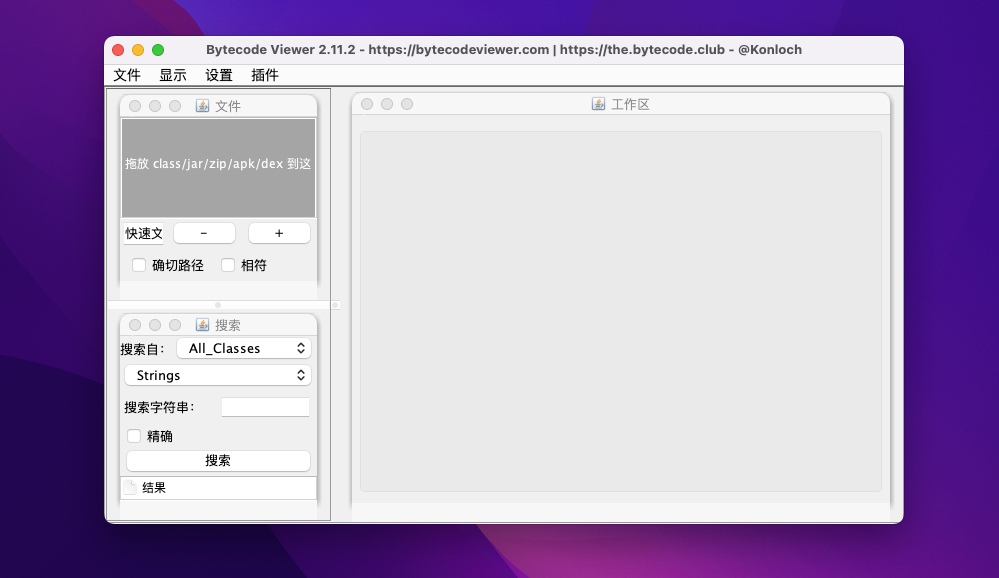Open the 设置 menu
999x578 pixels.
(219, 75)
